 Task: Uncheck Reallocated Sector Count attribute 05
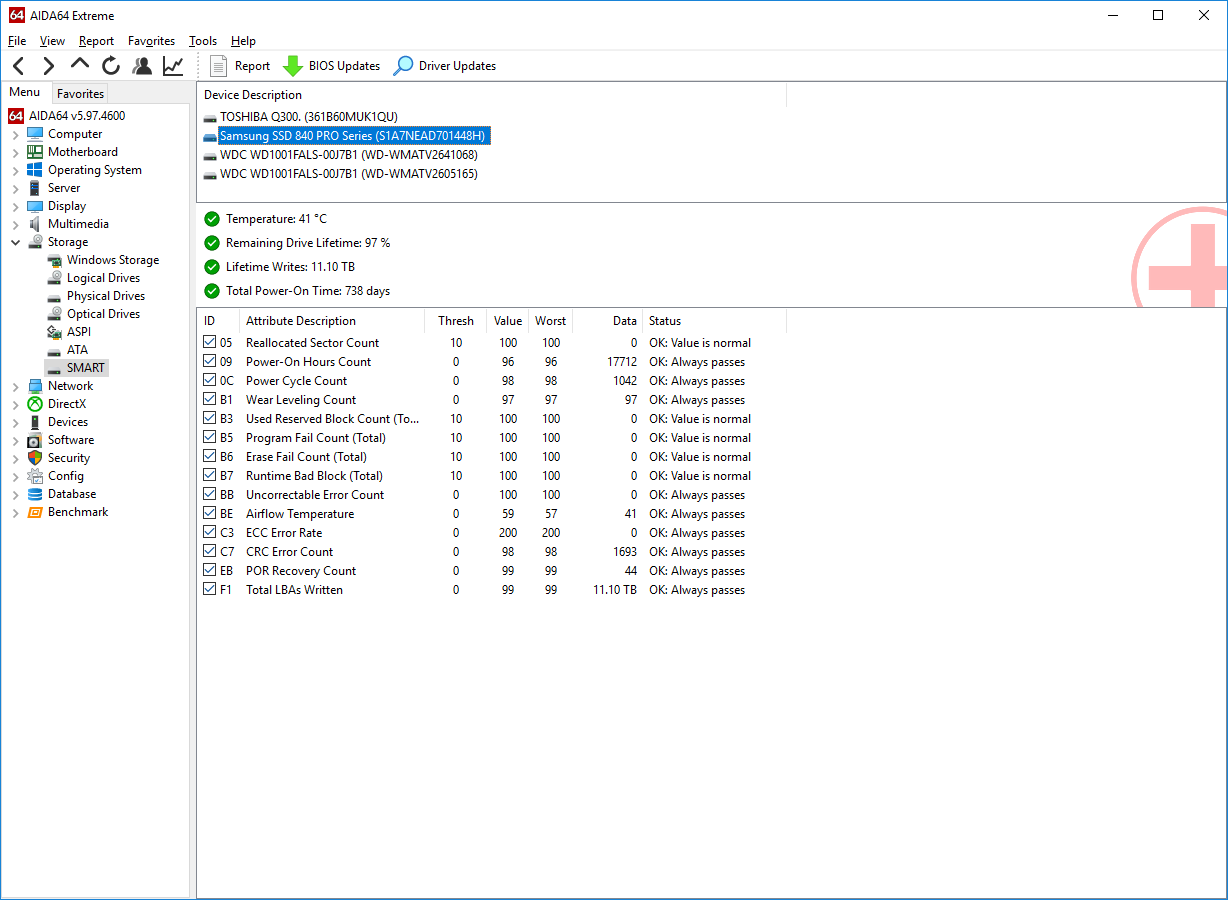209,342
